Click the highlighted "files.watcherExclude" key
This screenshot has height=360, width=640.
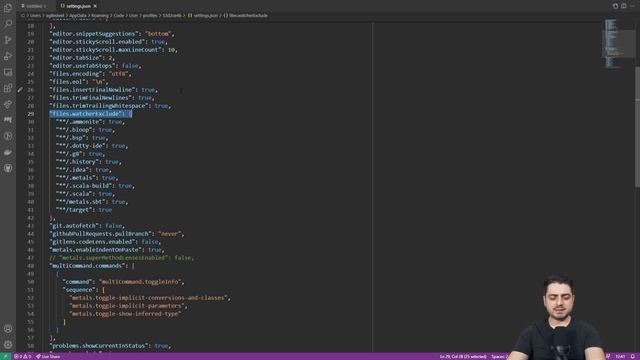[x=86, y=114]
